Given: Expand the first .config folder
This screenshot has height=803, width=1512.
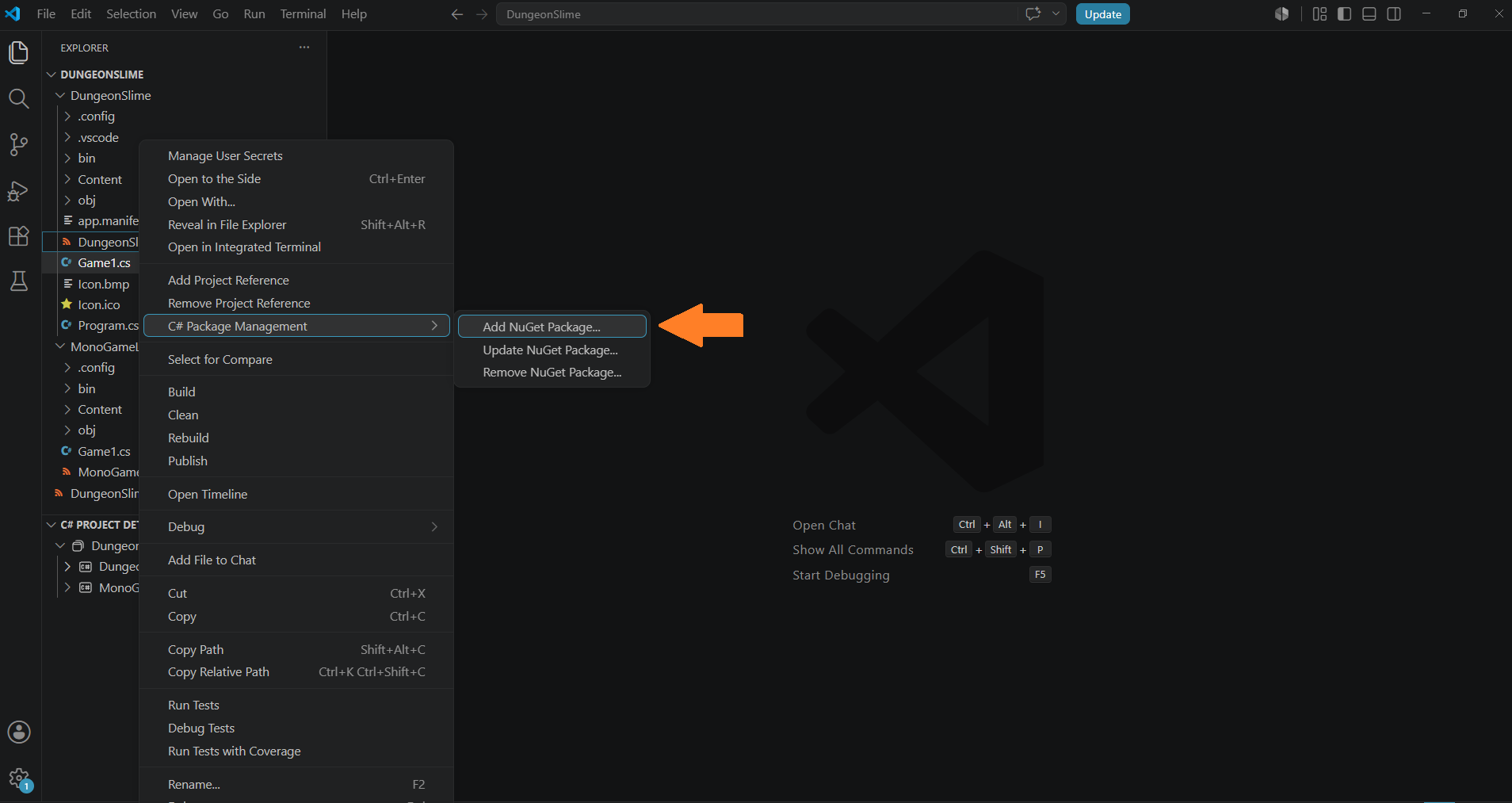Looking at the screenshot, I should (67, 117).
